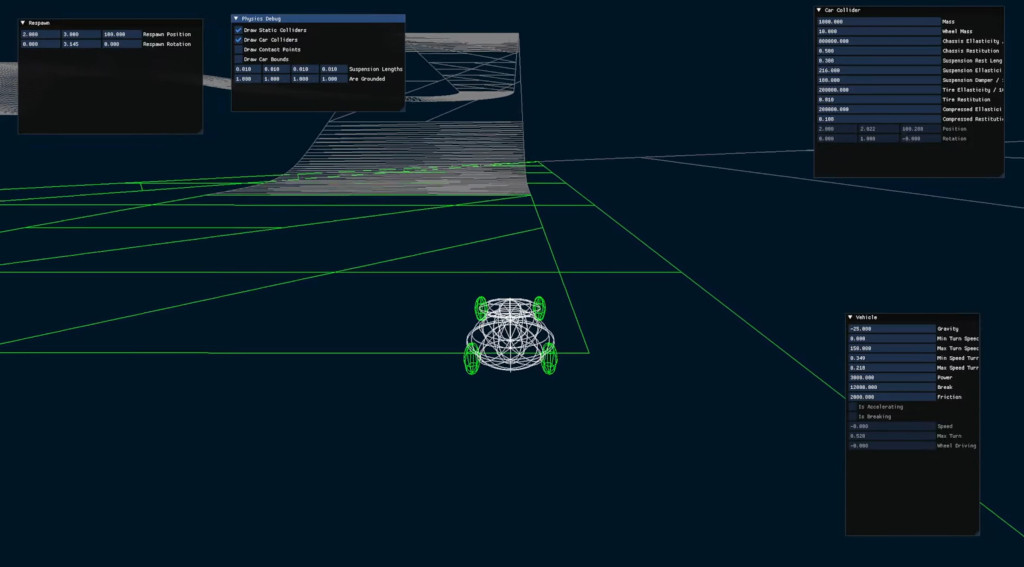Image resolution: width=1024 pixels, height=567 pixels.
Task: Collapse the Car Collider panel triangle
Action: coord(819,10)
